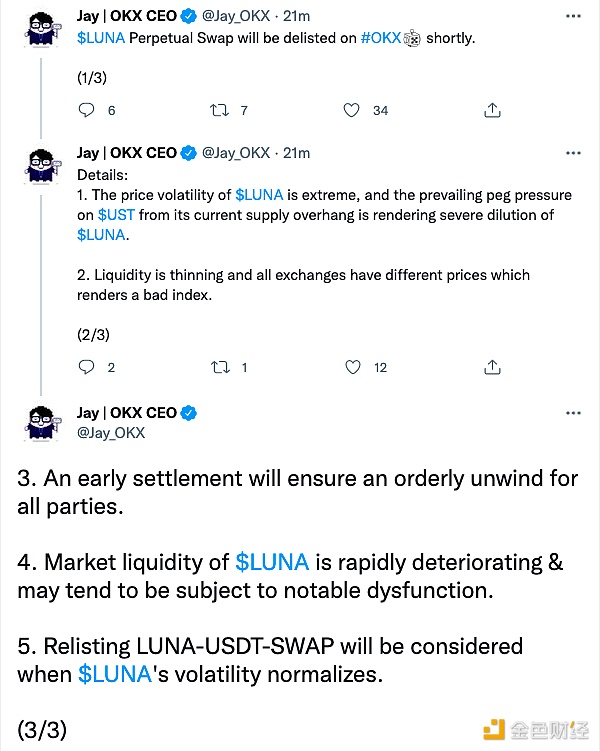
Task: Open $LUNA cashtag in market liquidity sentence
Action: point(272,562)
